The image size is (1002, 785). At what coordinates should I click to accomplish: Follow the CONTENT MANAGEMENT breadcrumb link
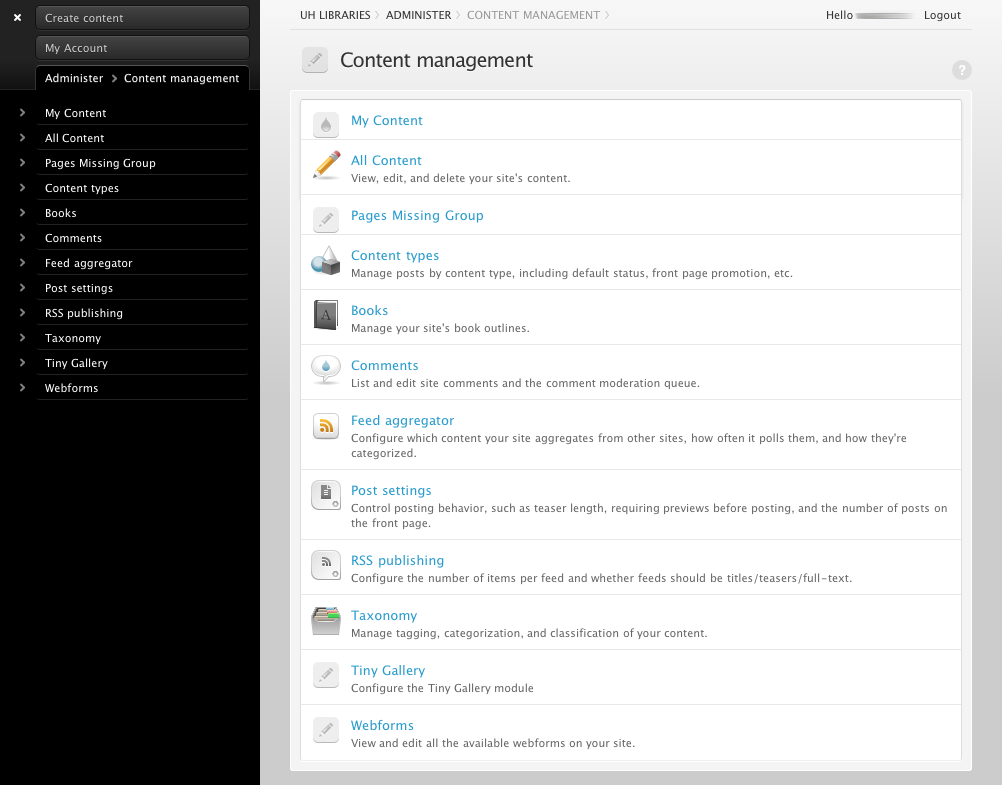pyautogui.click(x=534, y=15)
